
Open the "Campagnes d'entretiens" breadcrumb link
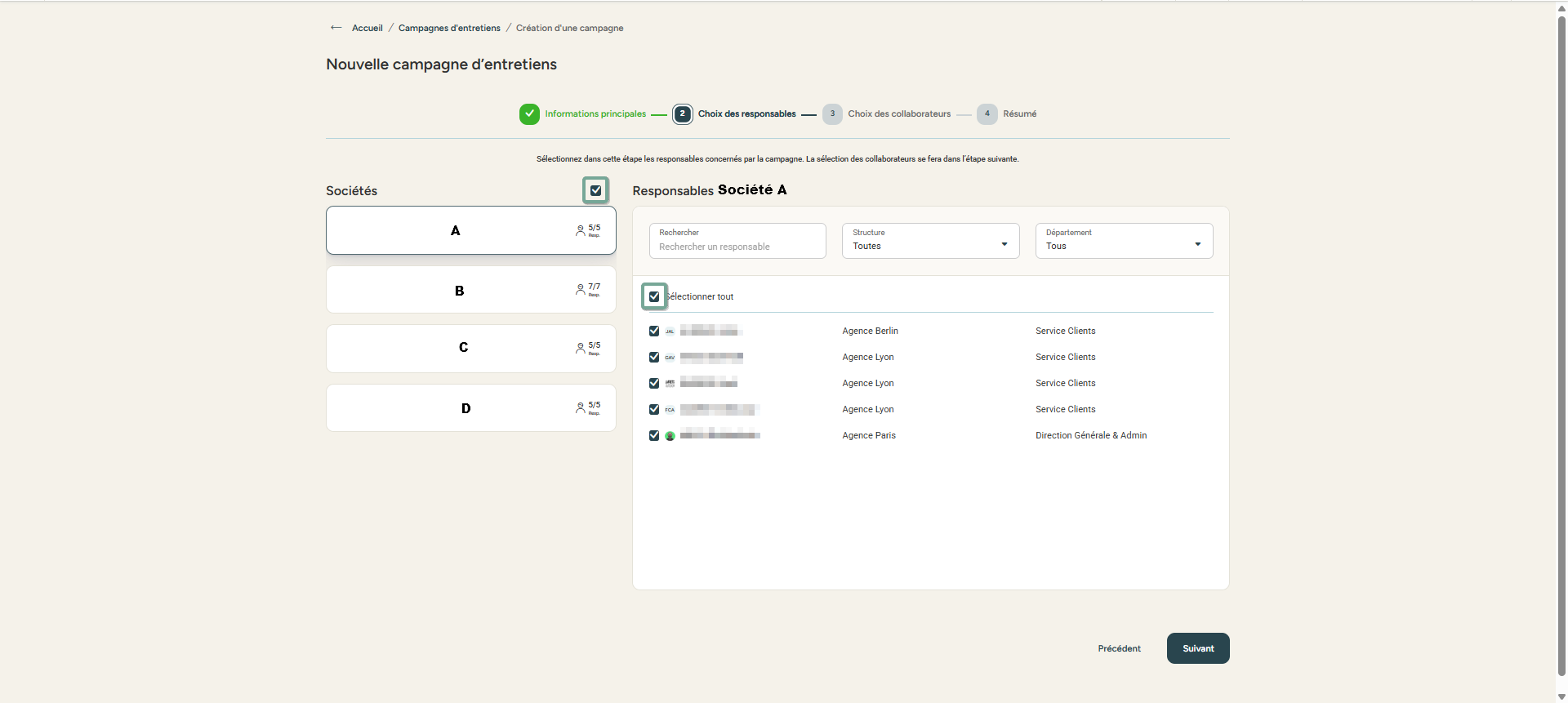449,29
